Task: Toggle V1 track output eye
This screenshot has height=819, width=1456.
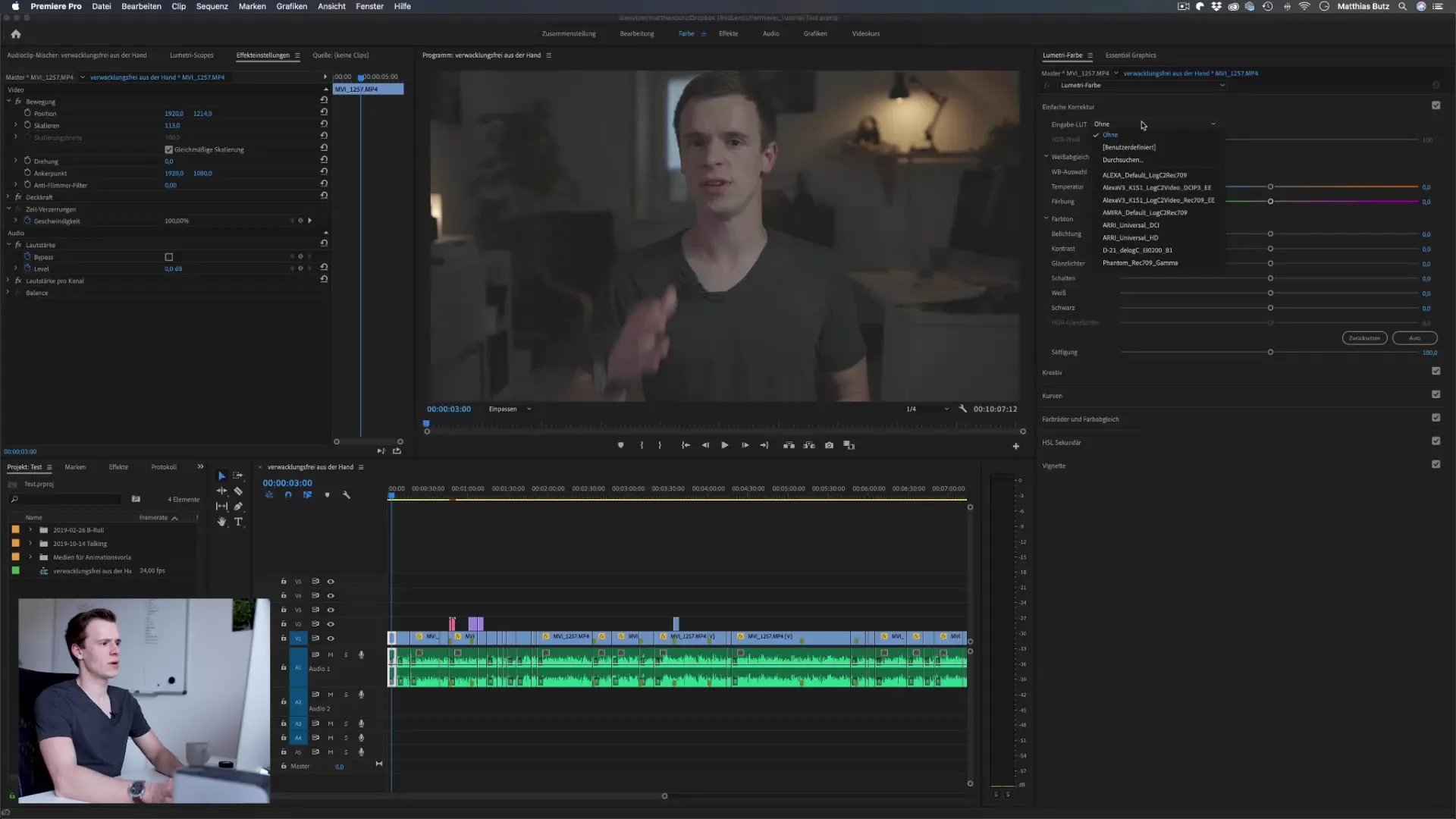Action: point(331,639)
